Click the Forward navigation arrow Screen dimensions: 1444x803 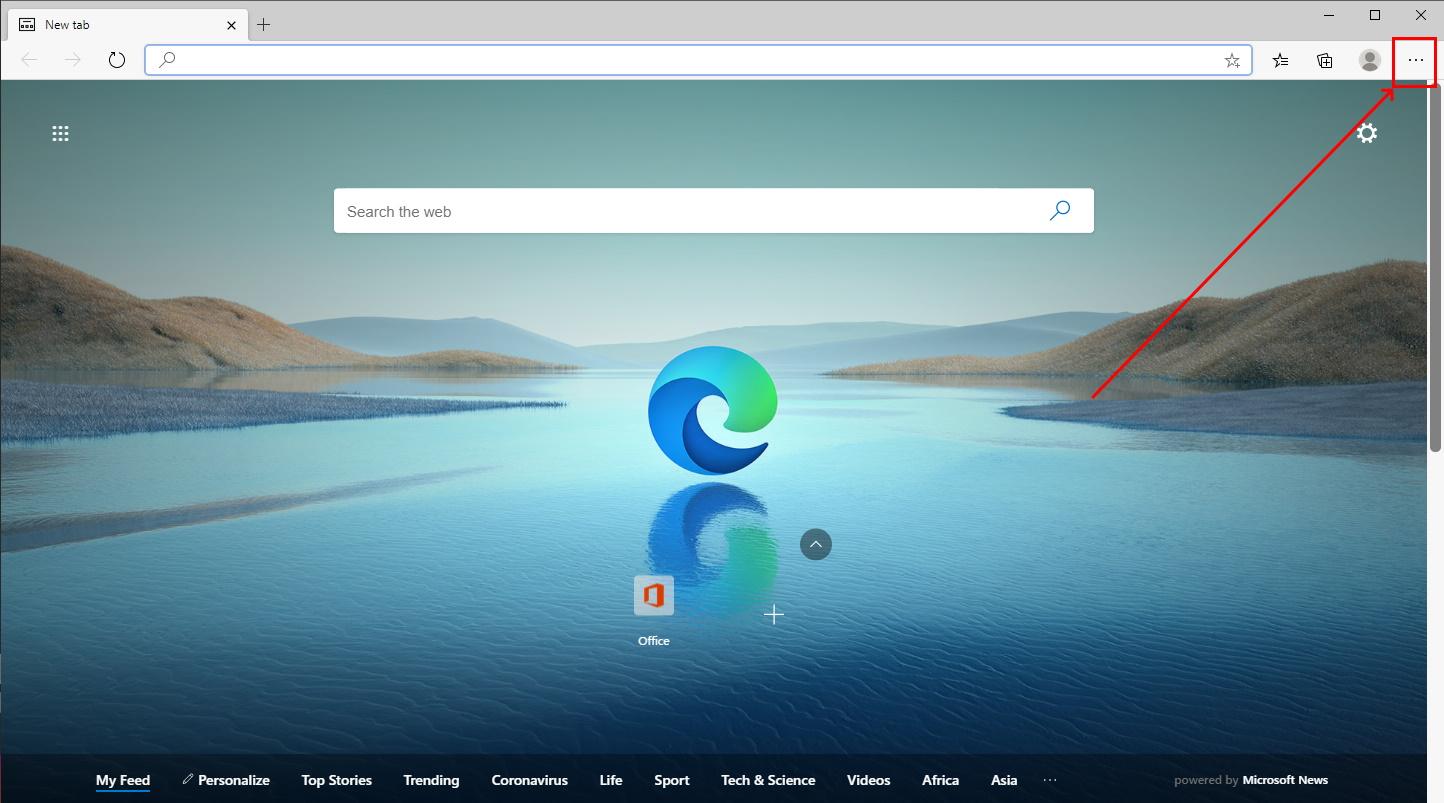click(x=73, y=60)
